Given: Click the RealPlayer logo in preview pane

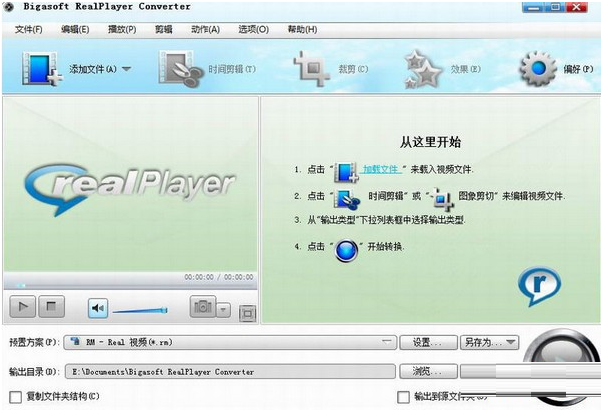Looking at the screenshot, I should [x=130, y=188].
